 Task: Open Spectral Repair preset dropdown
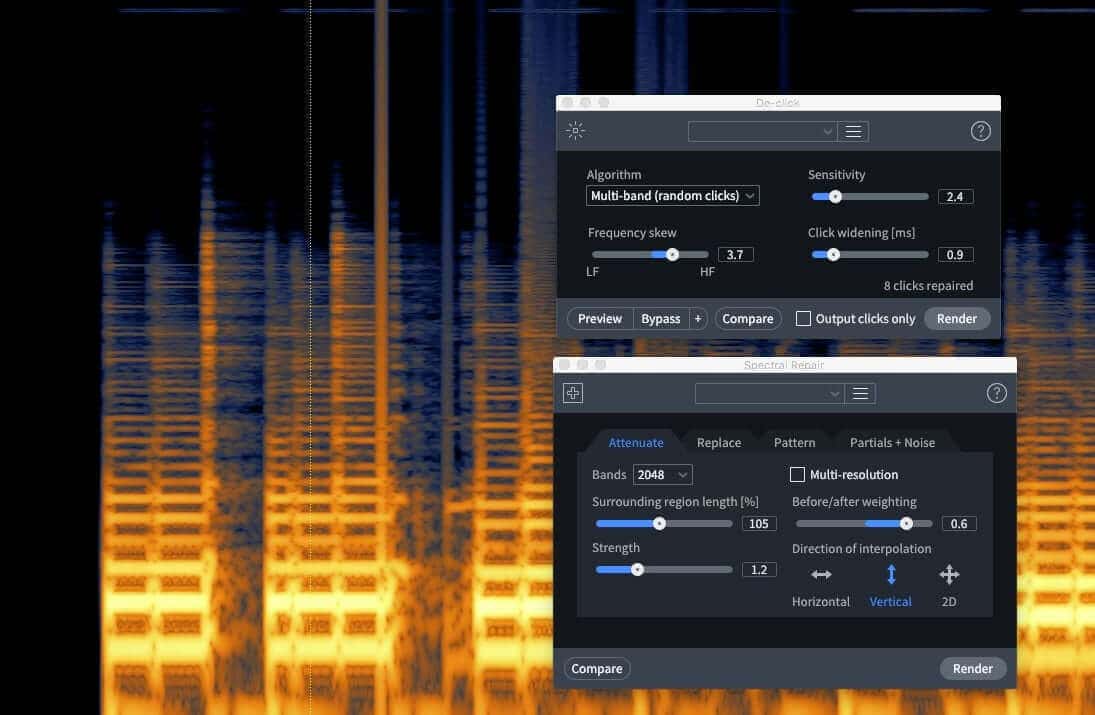click(x=769, y=394)
